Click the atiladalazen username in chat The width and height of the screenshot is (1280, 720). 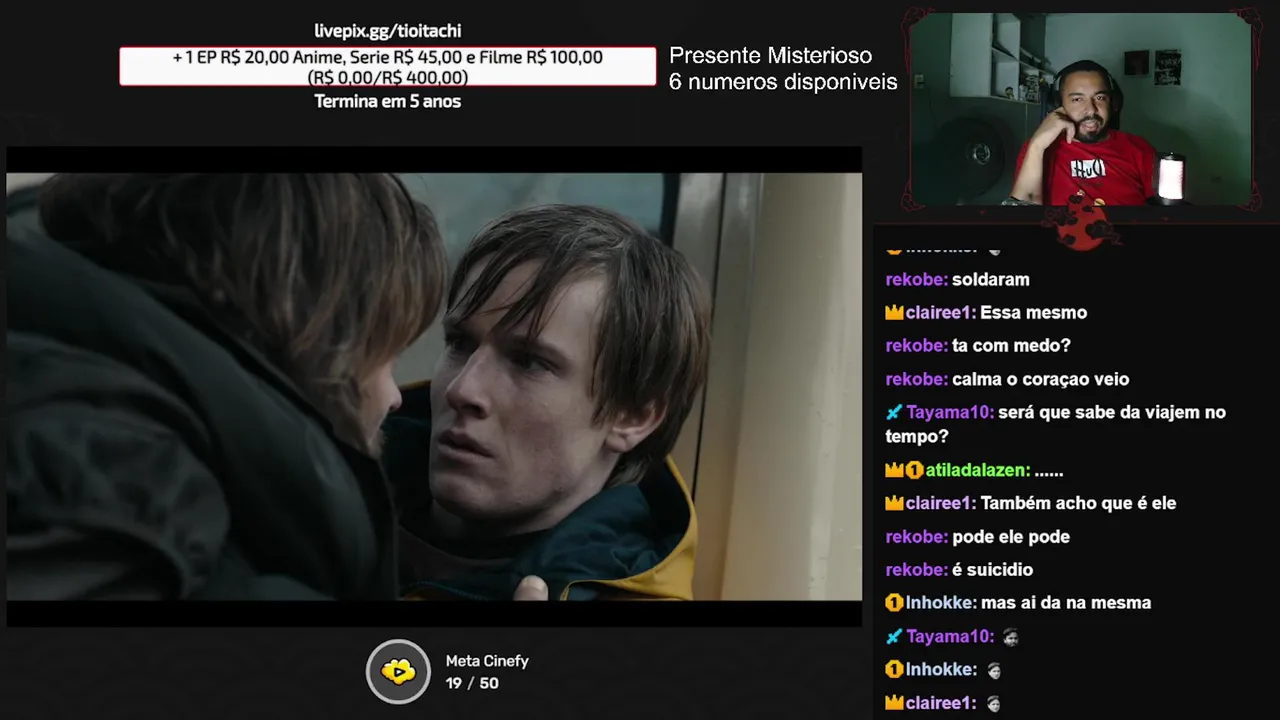(977, 470)
